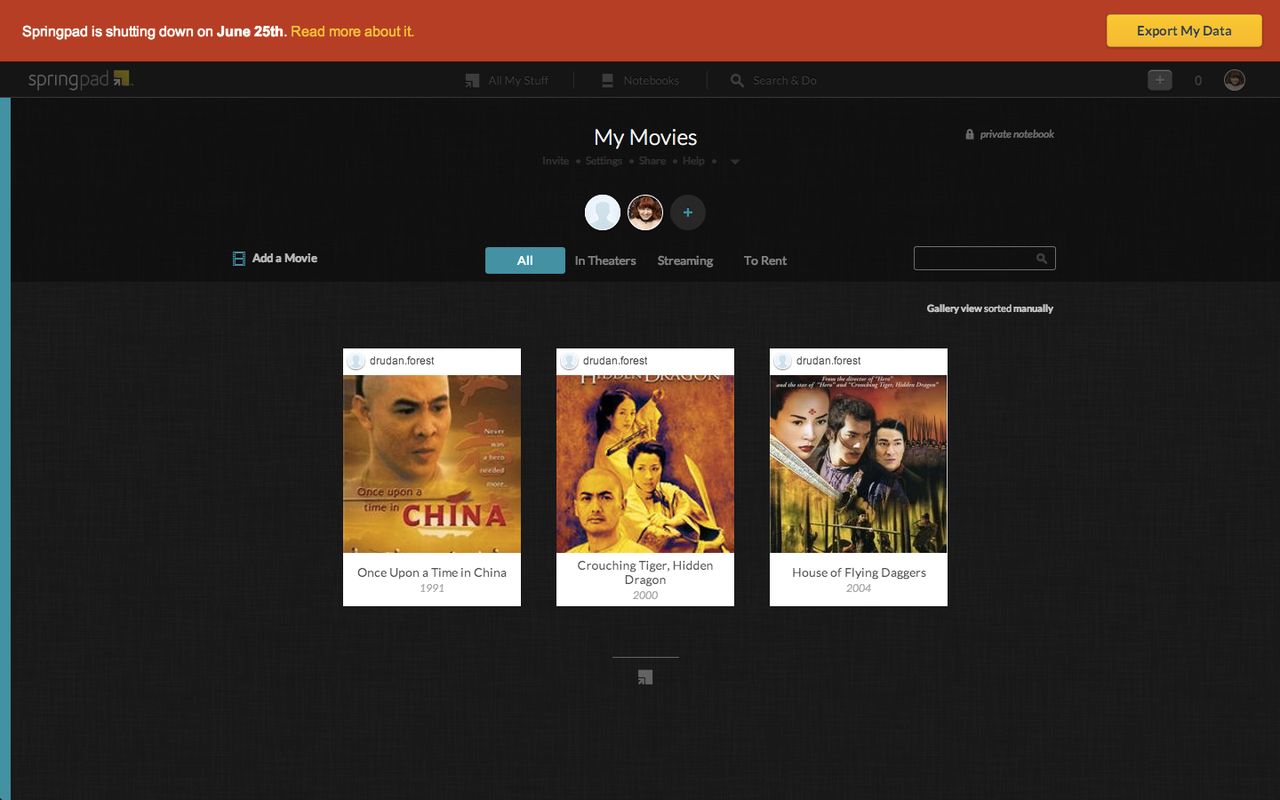
Task: Click the year 1991 label
Action: [x=432, y=588]
